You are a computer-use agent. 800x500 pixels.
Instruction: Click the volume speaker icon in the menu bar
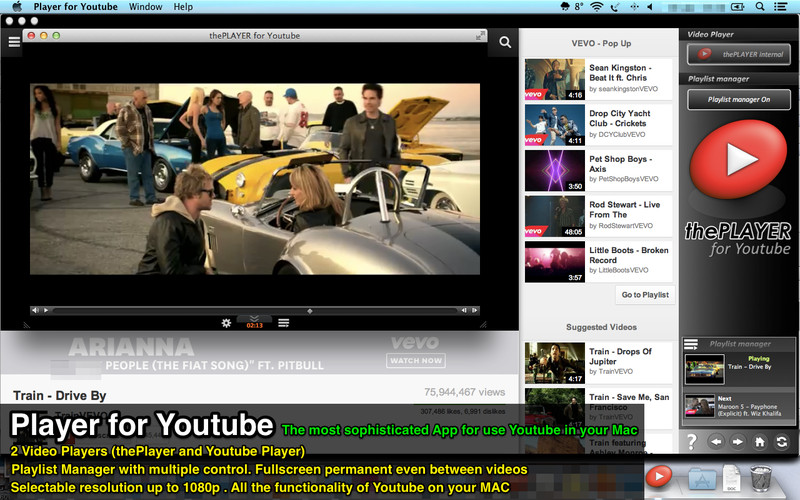click(651, 7)
